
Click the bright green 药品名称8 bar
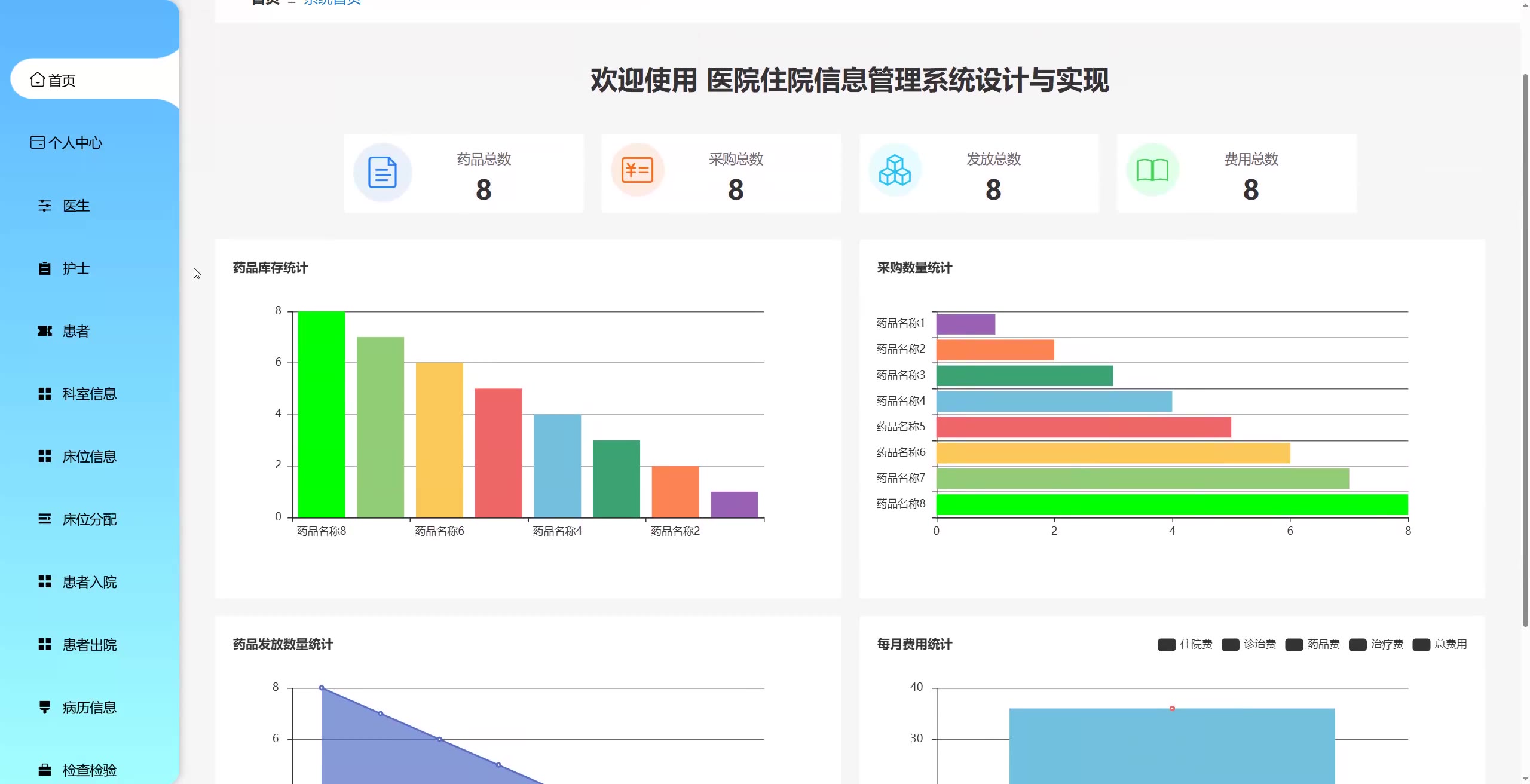click(322, 414)
